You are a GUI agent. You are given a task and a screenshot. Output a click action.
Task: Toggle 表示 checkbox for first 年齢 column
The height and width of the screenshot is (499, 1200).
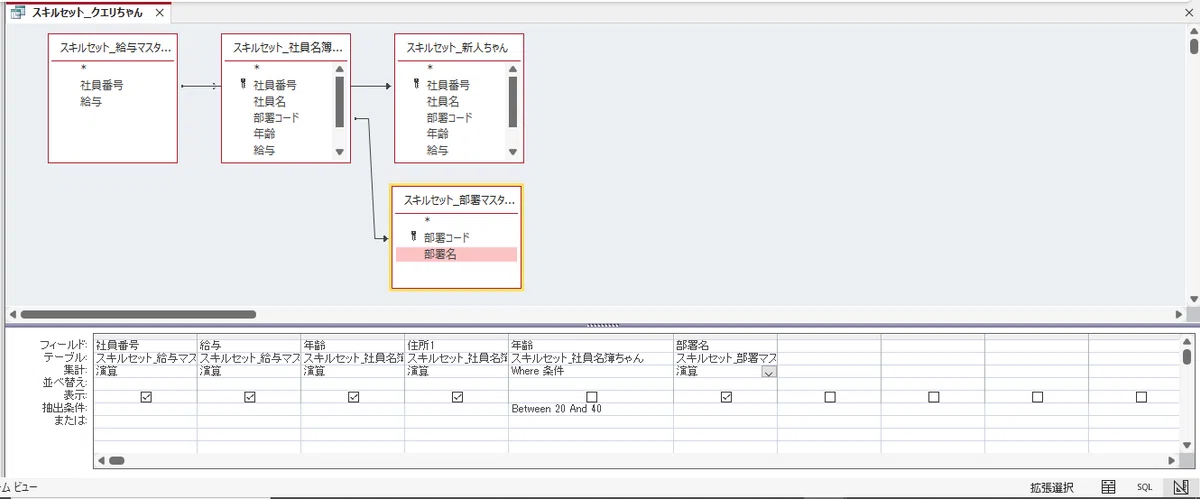coord(354,396)
